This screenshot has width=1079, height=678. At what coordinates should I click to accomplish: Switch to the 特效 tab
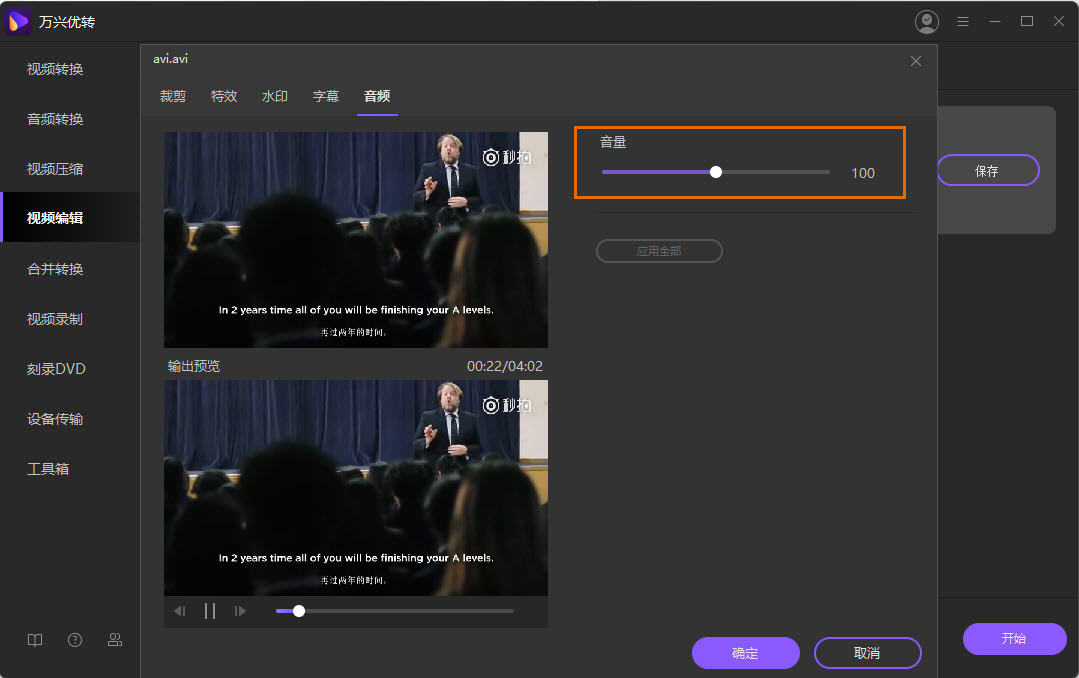point(224,96)
